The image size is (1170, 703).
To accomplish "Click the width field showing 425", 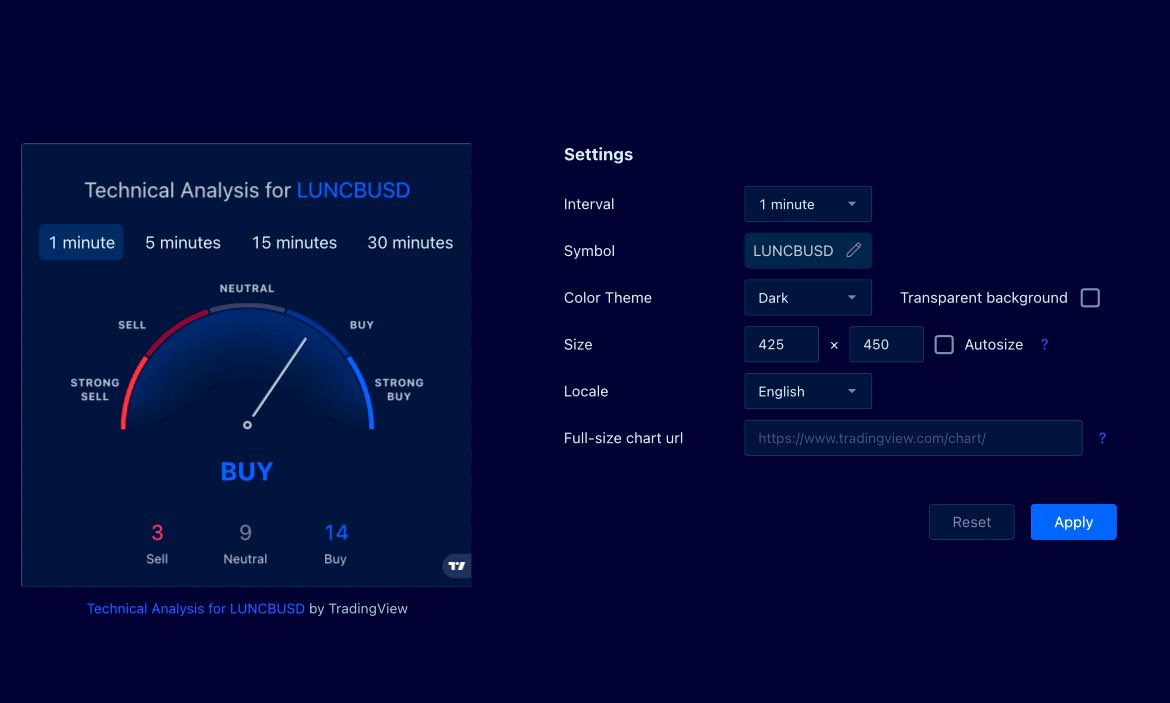I will tap(781, 345).
